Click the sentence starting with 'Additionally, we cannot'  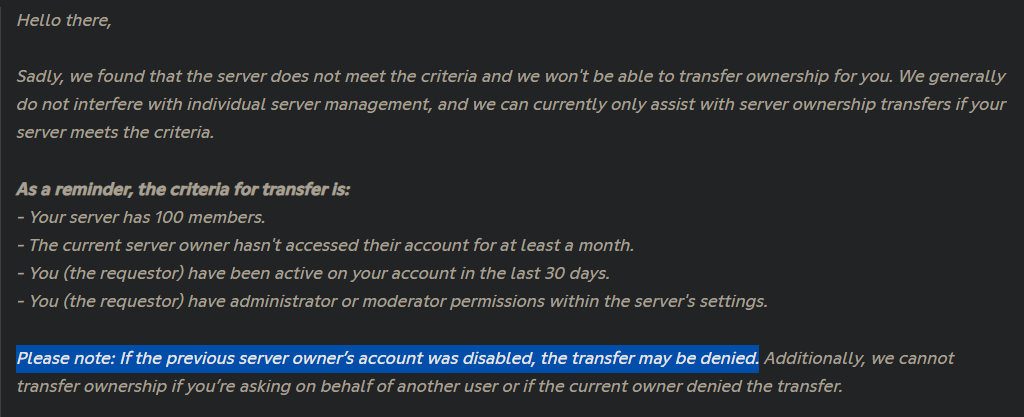tap(486, 372)
